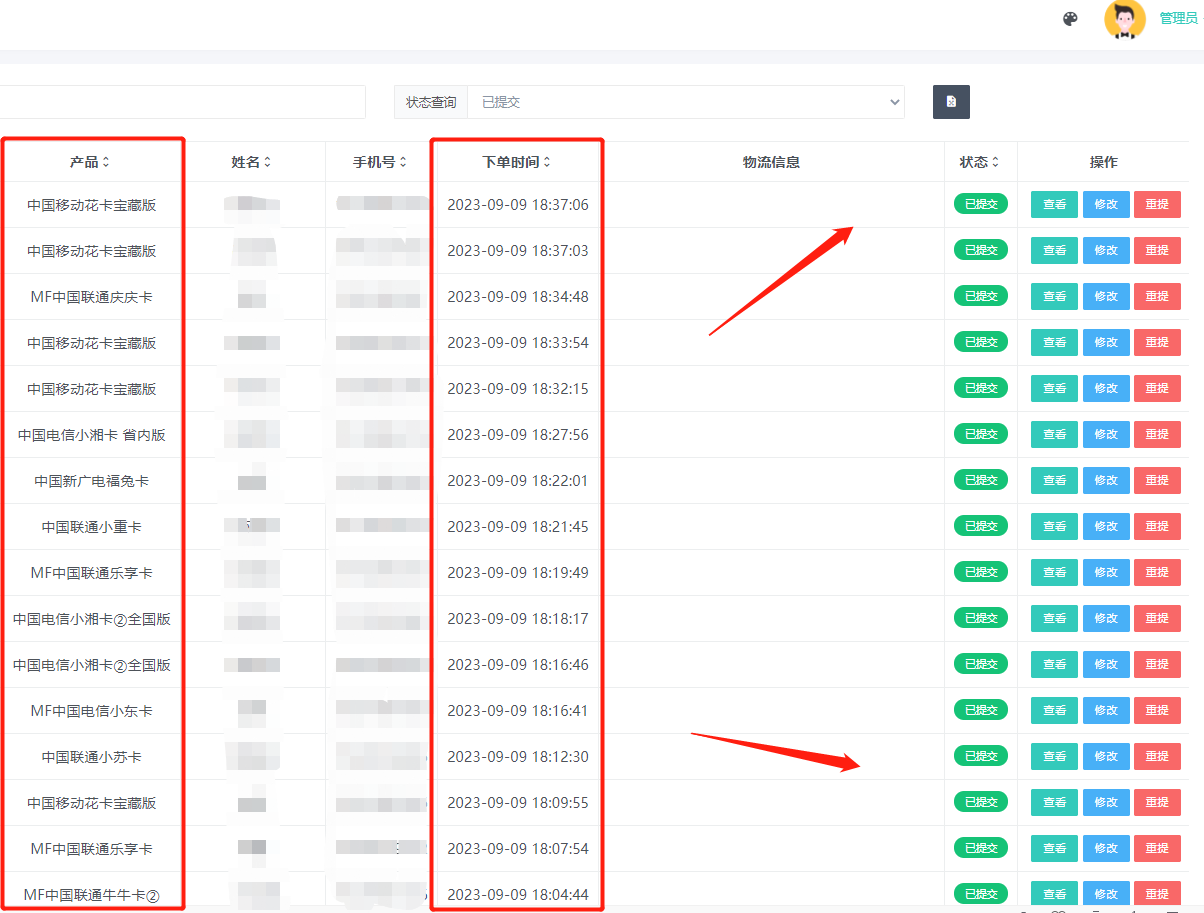1204x913 pixels.
Task: Click 重提 in the 中国联通小苏卡 row
Action: (x=1157, y=757)
